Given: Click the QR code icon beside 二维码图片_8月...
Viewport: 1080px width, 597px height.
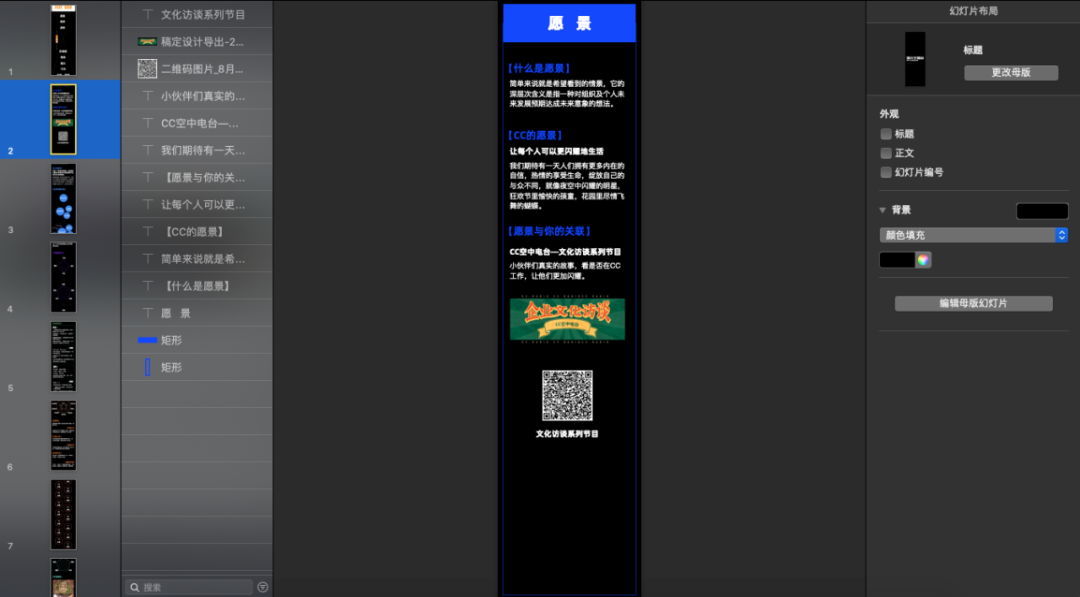Looking at the screenshot, I should tap(147, 69).
